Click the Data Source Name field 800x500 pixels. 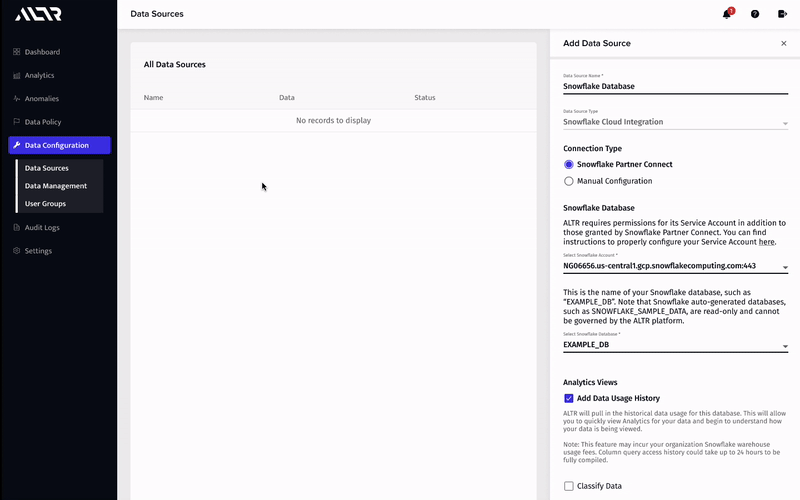pos(676,86)
